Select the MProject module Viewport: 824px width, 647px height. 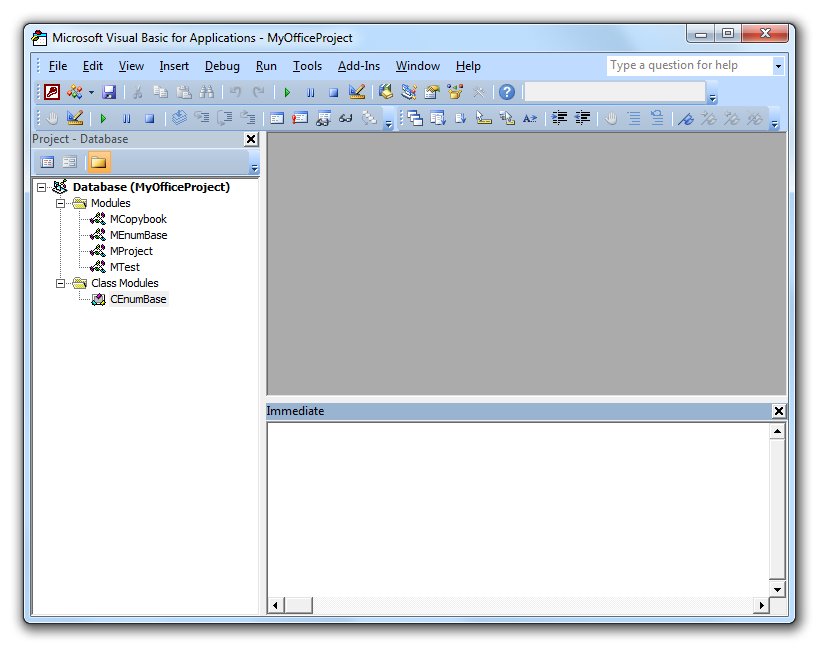131,251
